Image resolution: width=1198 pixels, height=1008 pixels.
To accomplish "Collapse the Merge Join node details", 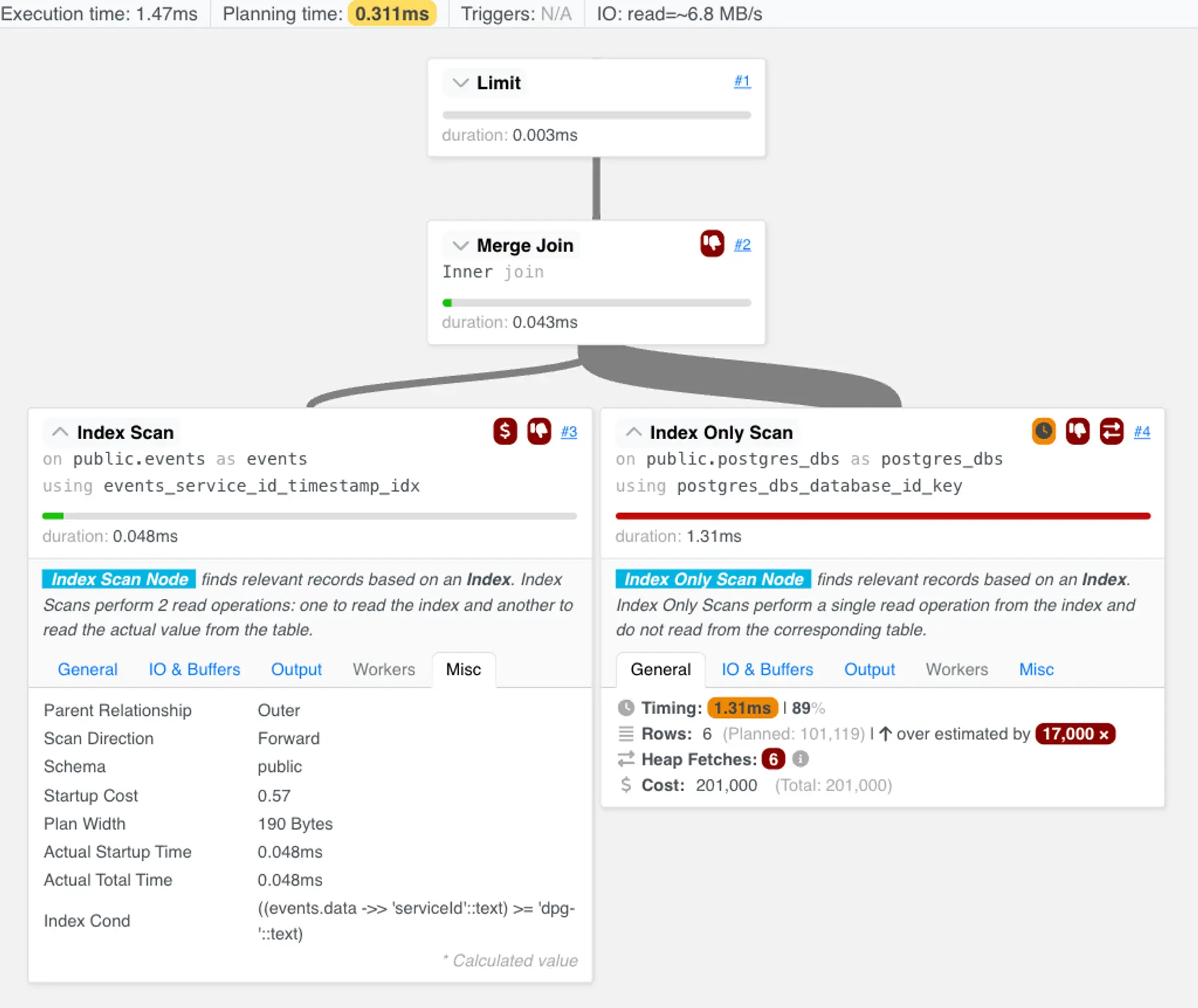I will pos(459,245).
